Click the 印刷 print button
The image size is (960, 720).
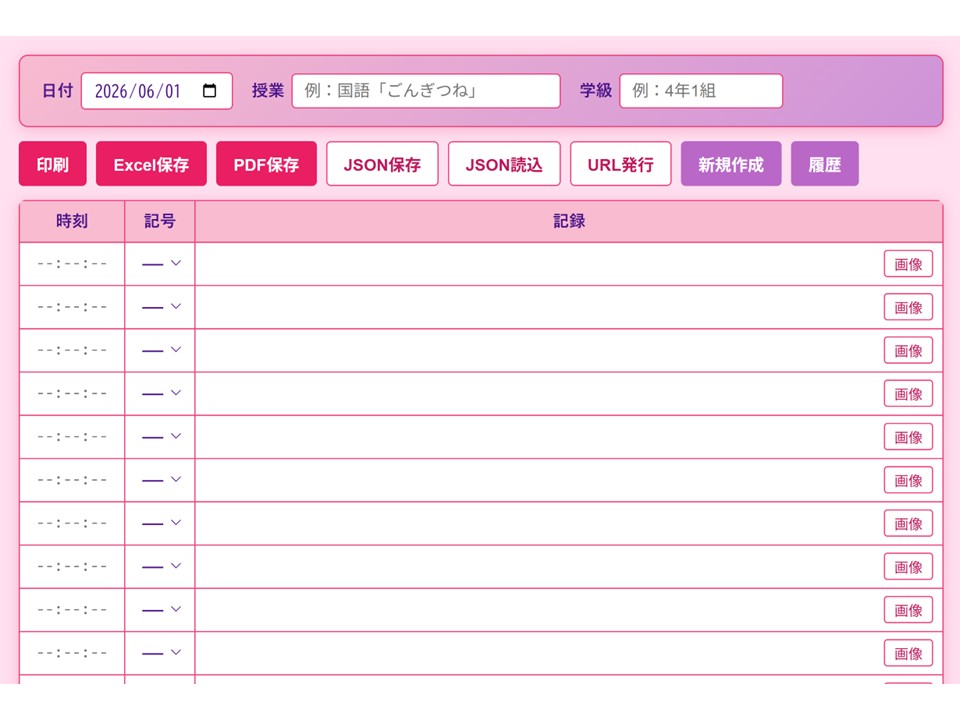53,163
